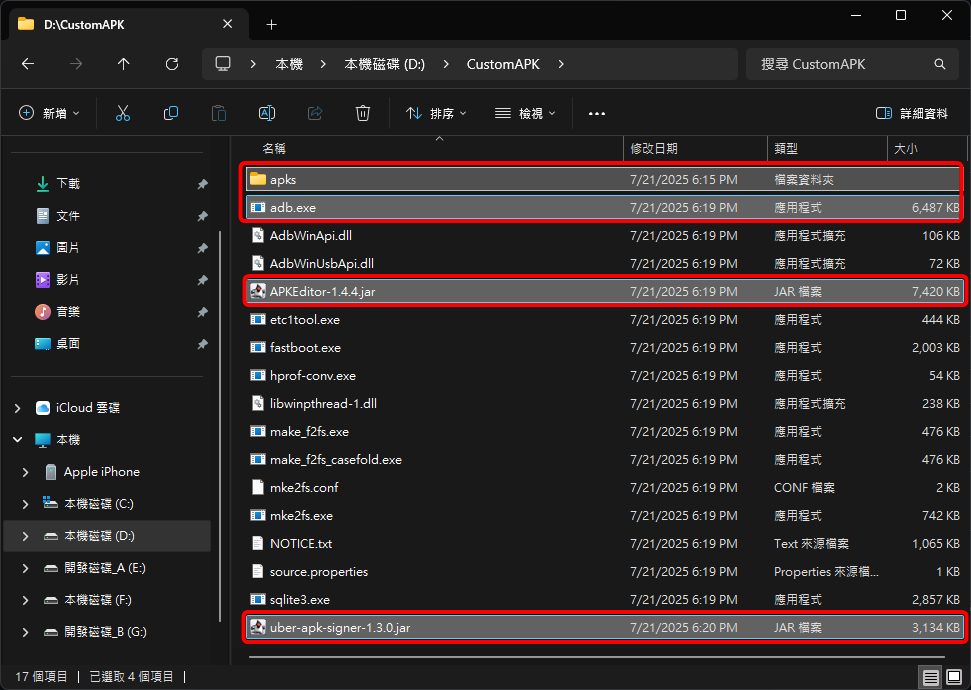Switch to large thumbnails via status bar toggle
Screen dimensions: 971x690
955,677
